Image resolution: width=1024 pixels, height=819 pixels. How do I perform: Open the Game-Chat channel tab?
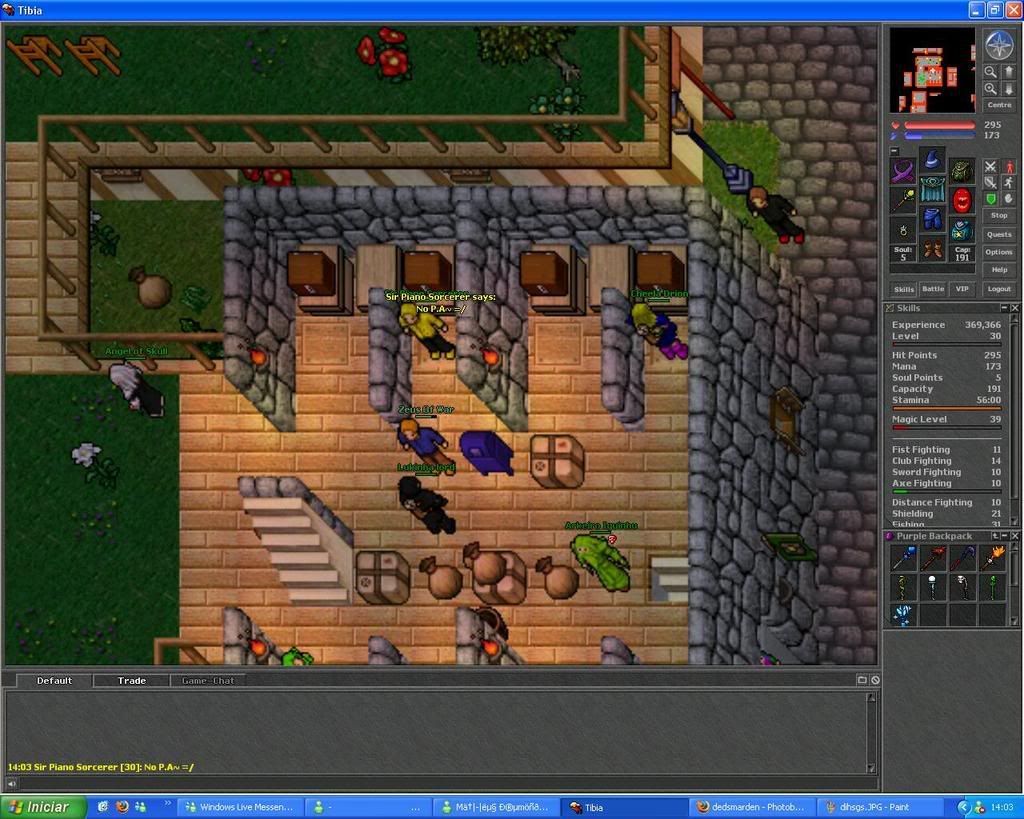coord(208,681)
